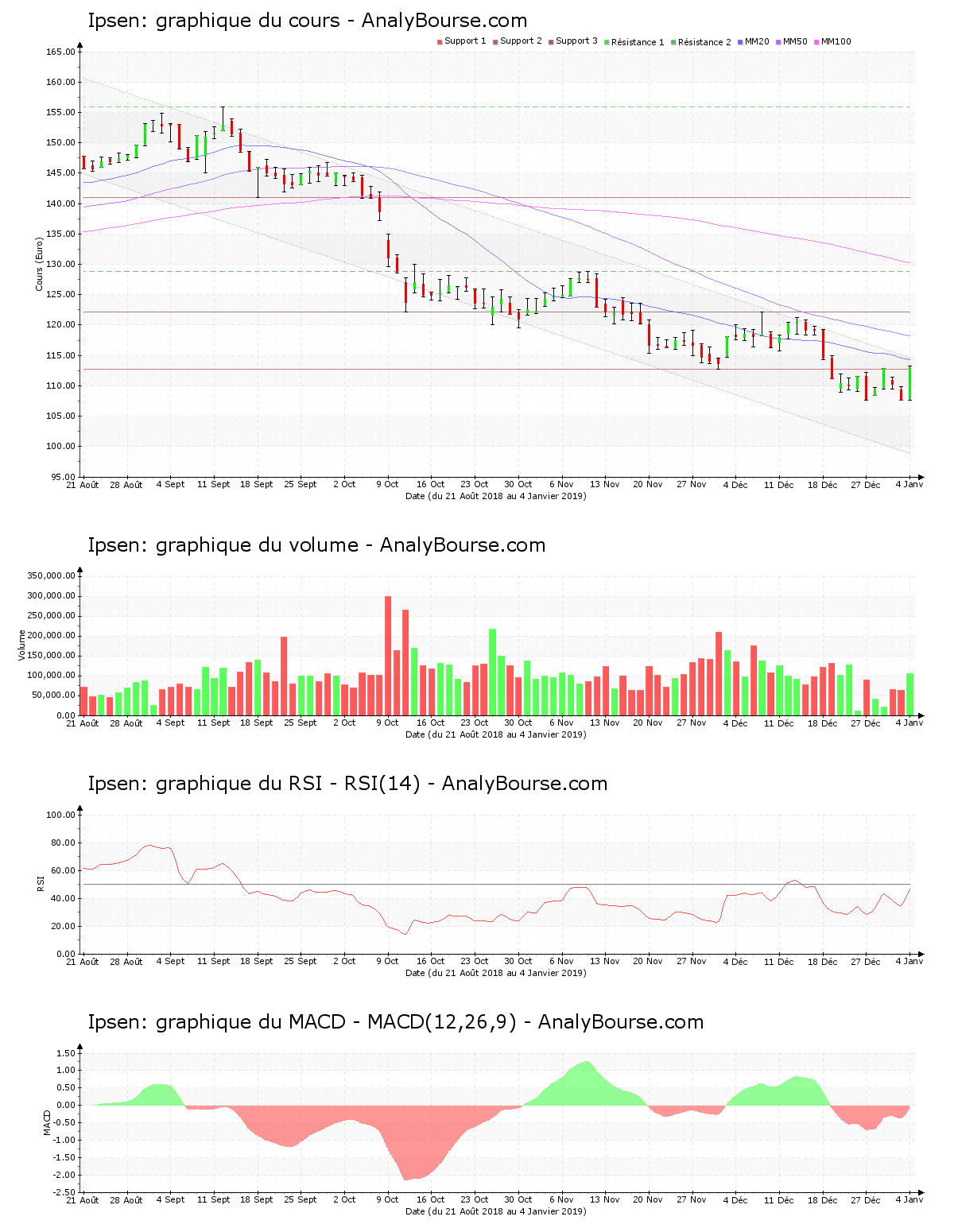Click the Résistance 1 legend label
954x1232 pixels.
click(638, 42)
